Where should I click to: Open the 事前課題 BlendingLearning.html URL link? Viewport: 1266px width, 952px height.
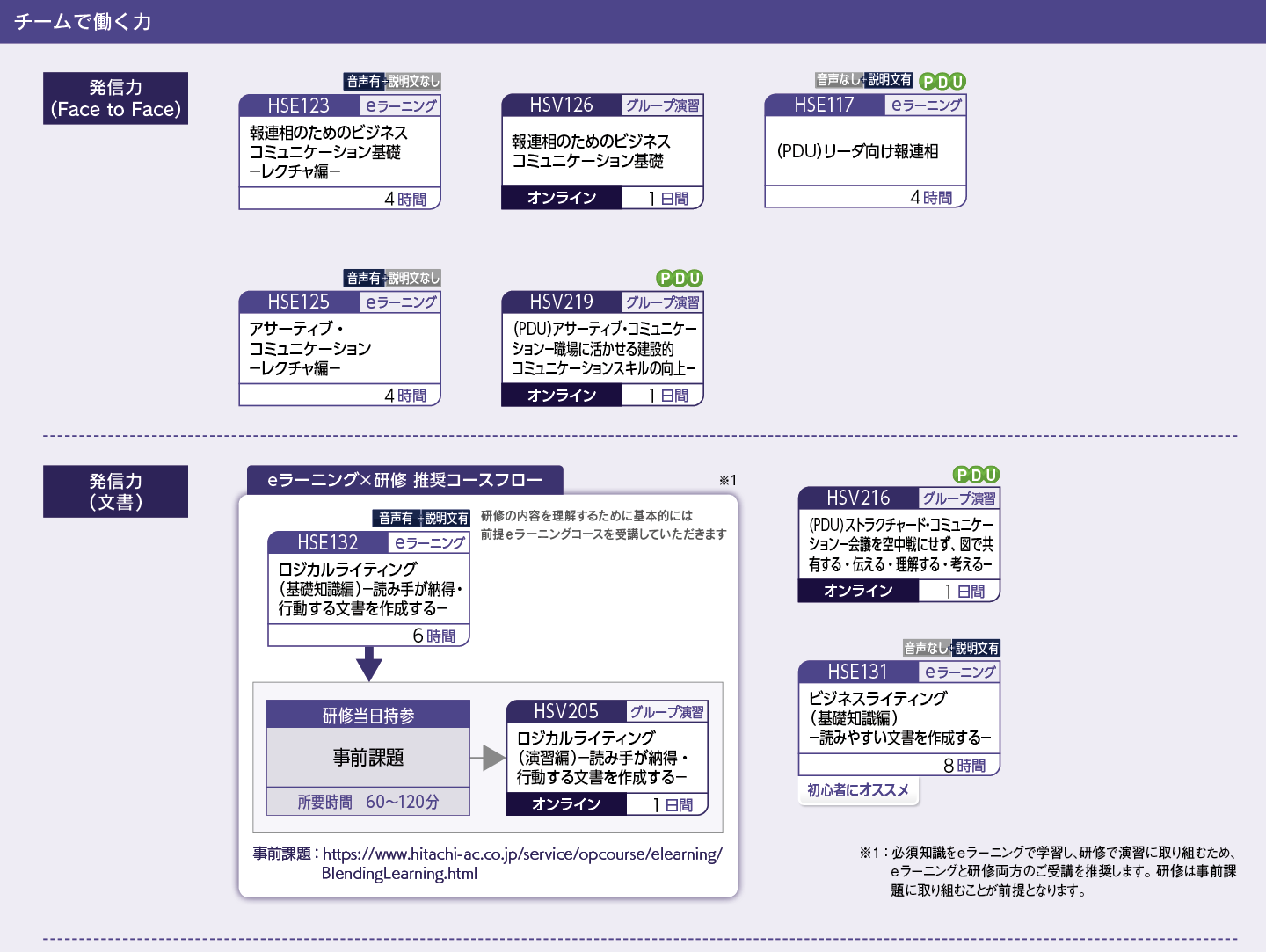(522, 863)
